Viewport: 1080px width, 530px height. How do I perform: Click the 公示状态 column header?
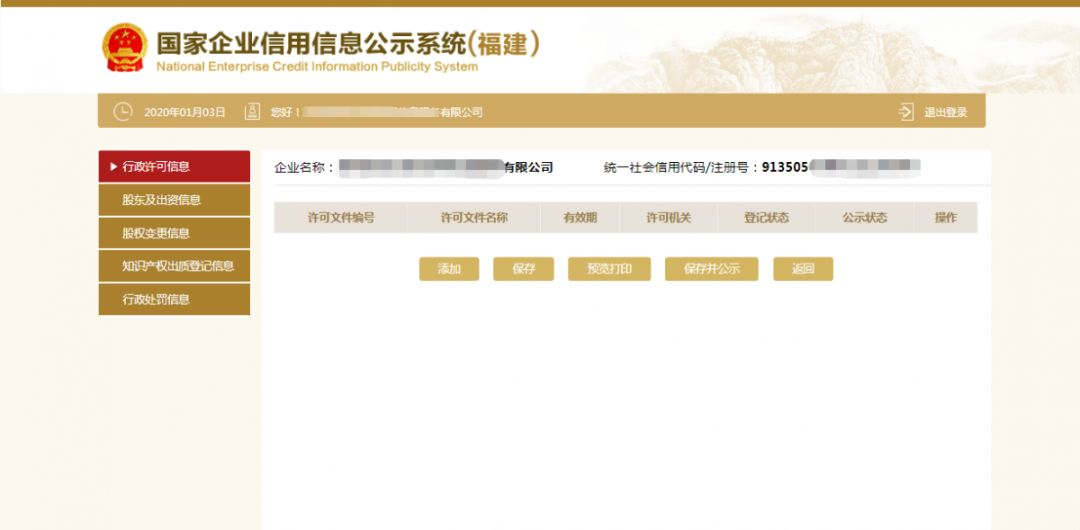coord(864,217)
